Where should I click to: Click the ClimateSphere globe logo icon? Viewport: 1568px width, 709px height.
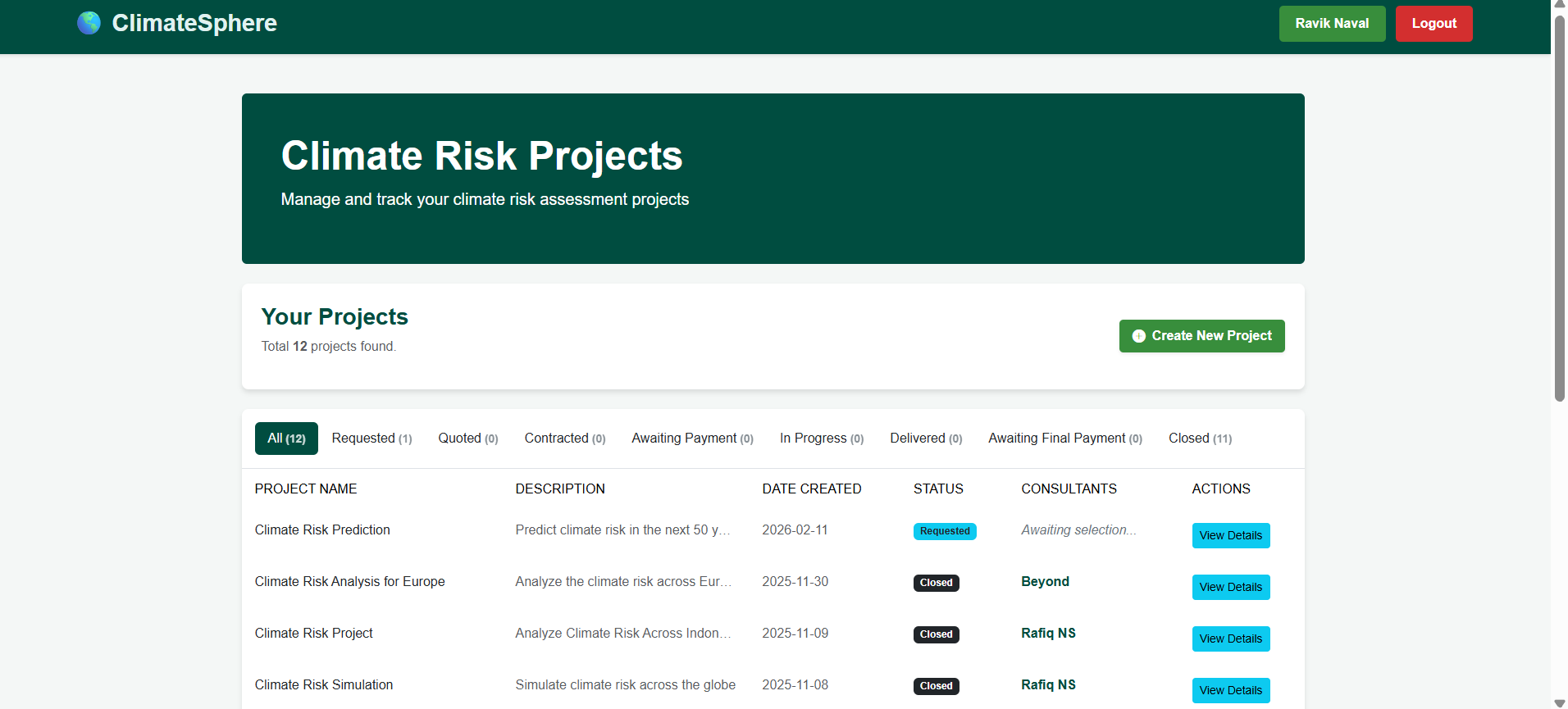click(89, 23)
